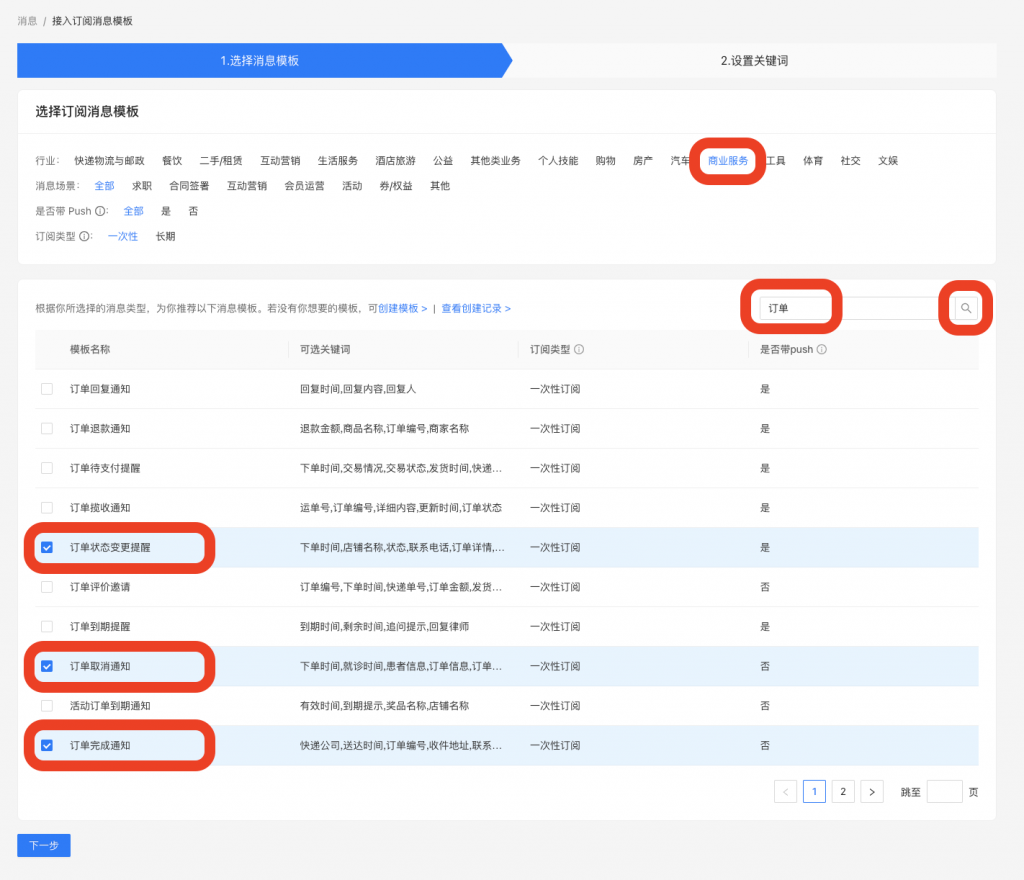Click the 跳至 page number input box
Image resolution: width=1024 pixels, height=880 pixels.
pos(944,792)
